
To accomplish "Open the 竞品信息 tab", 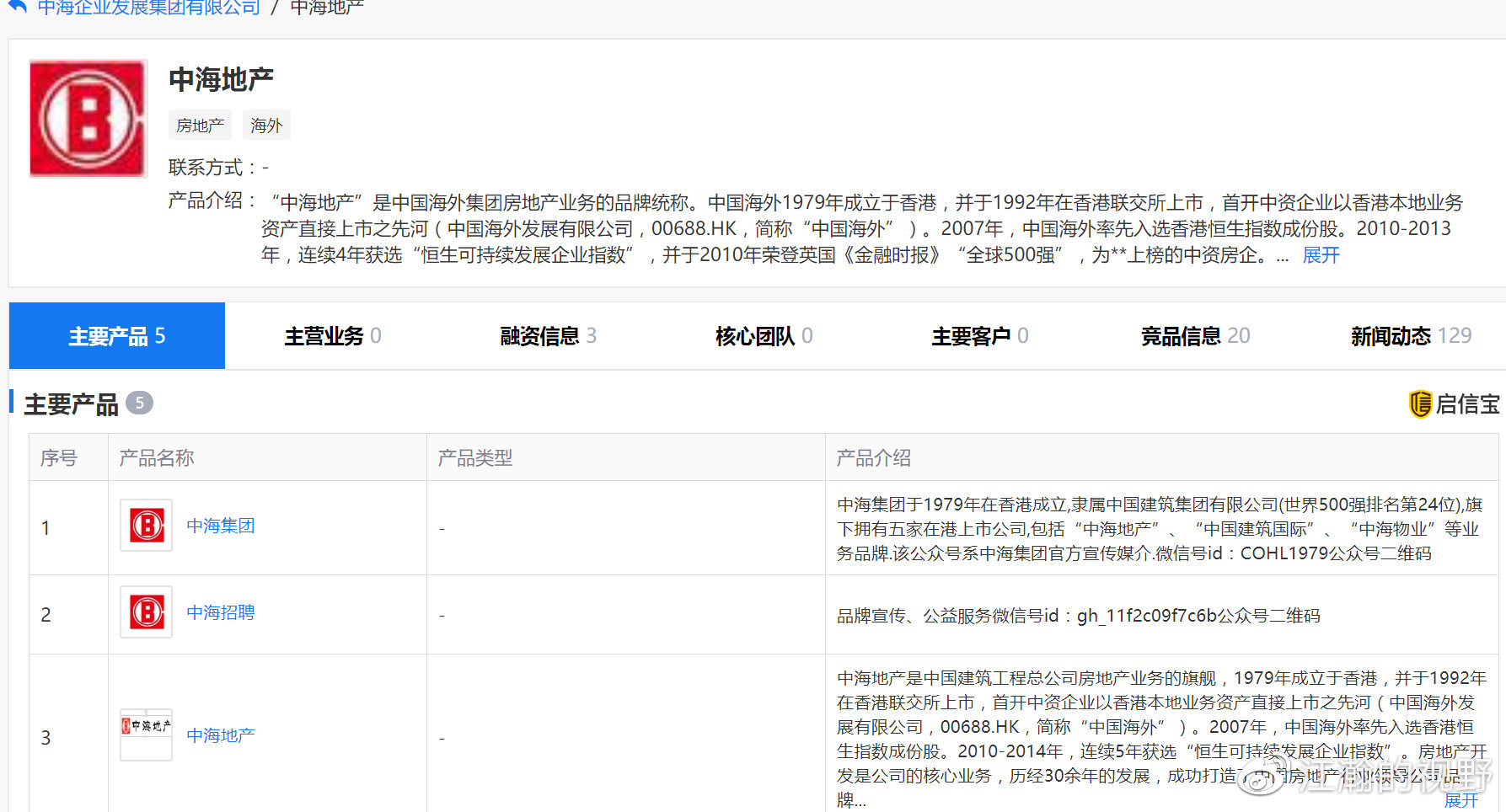I will pyautogui.click(x=1195, y=336).
